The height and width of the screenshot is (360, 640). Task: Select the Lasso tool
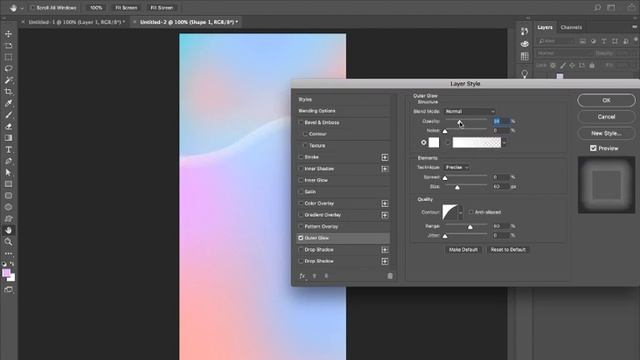pos(8,69)
